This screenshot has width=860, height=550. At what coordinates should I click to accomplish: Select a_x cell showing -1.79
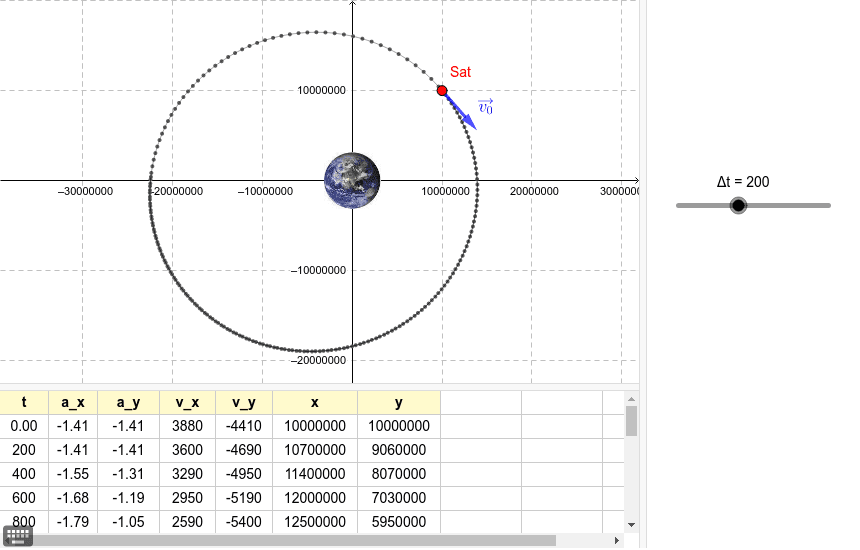point(73,522)
